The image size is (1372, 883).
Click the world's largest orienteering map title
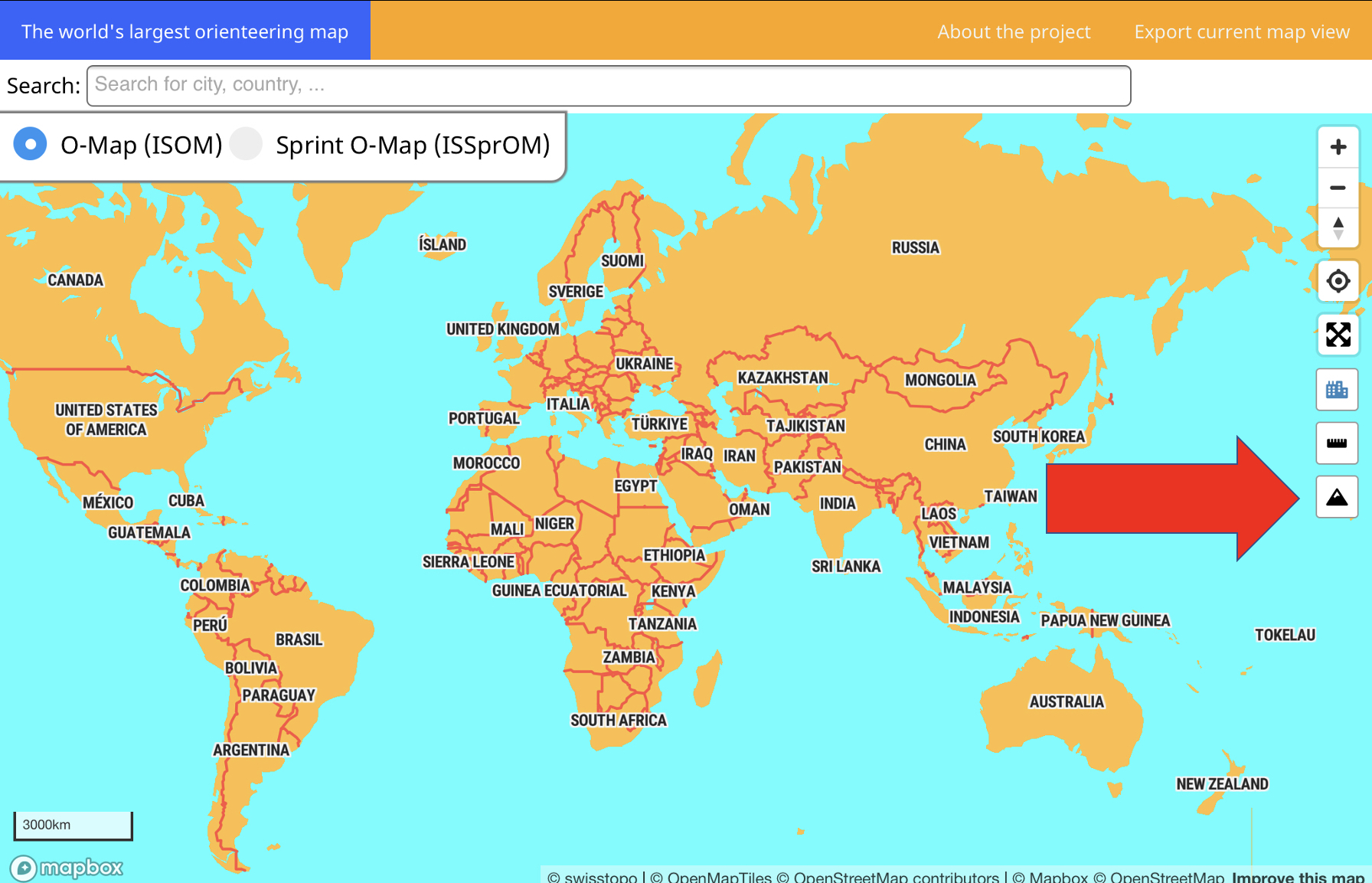click(185, 31)
